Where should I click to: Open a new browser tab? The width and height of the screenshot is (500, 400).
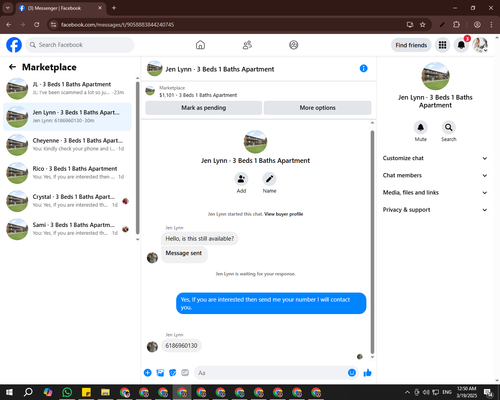pyautogui.click(x=114, y=8)
